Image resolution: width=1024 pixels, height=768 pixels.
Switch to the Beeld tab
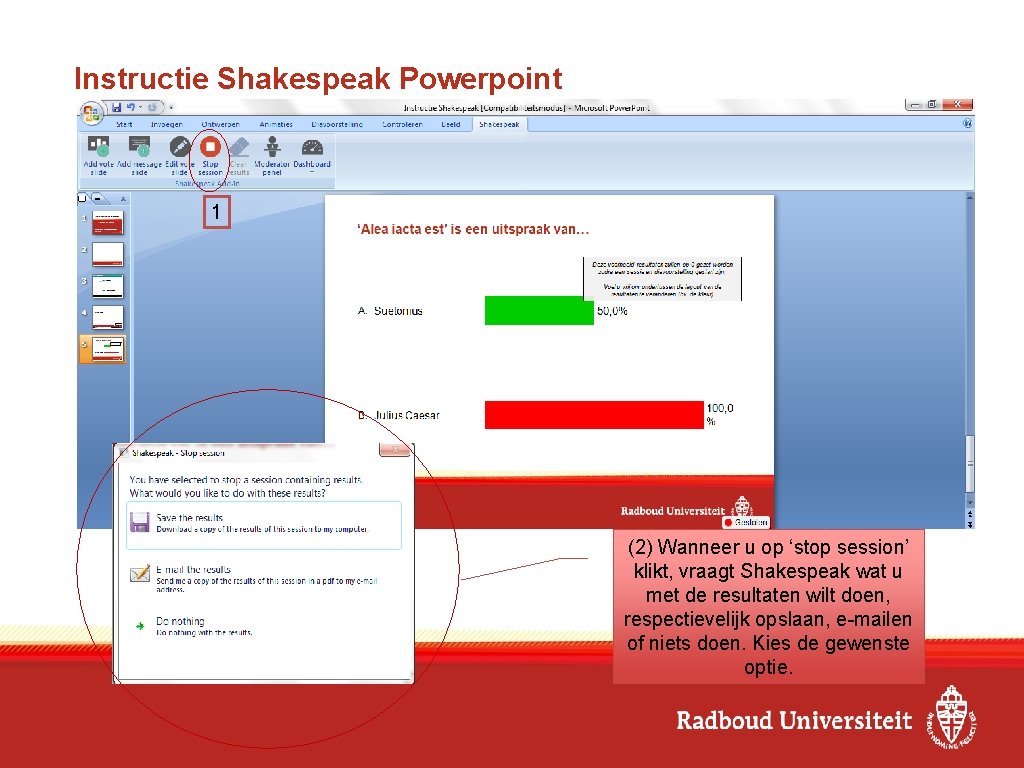click(x=451, y=124)
